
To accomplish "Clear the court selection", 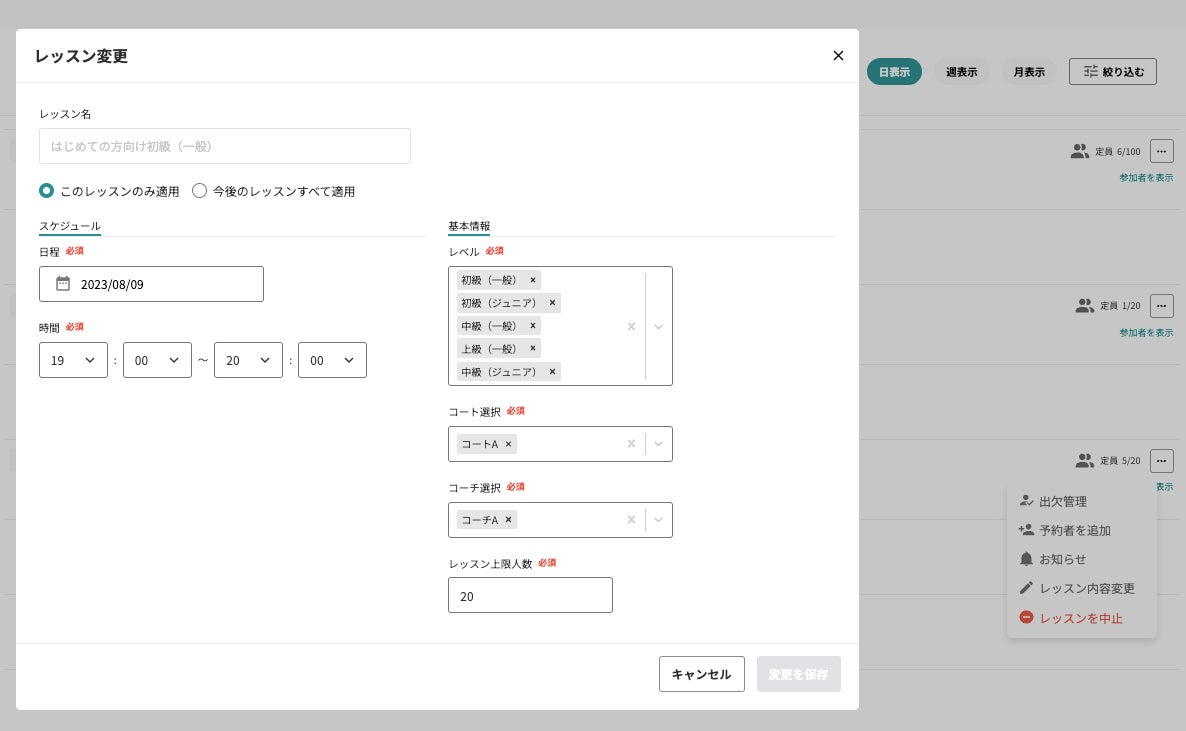I will point(631,444).
